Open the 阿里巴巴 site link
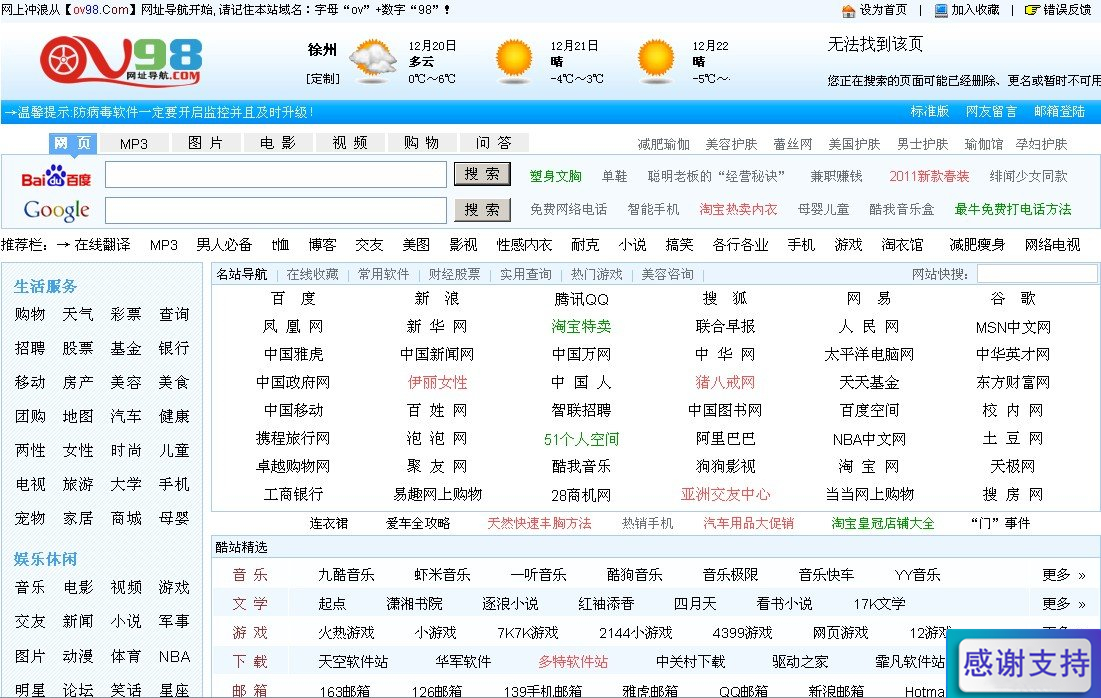Screen dimensions: 1101x698 [725, 439]
